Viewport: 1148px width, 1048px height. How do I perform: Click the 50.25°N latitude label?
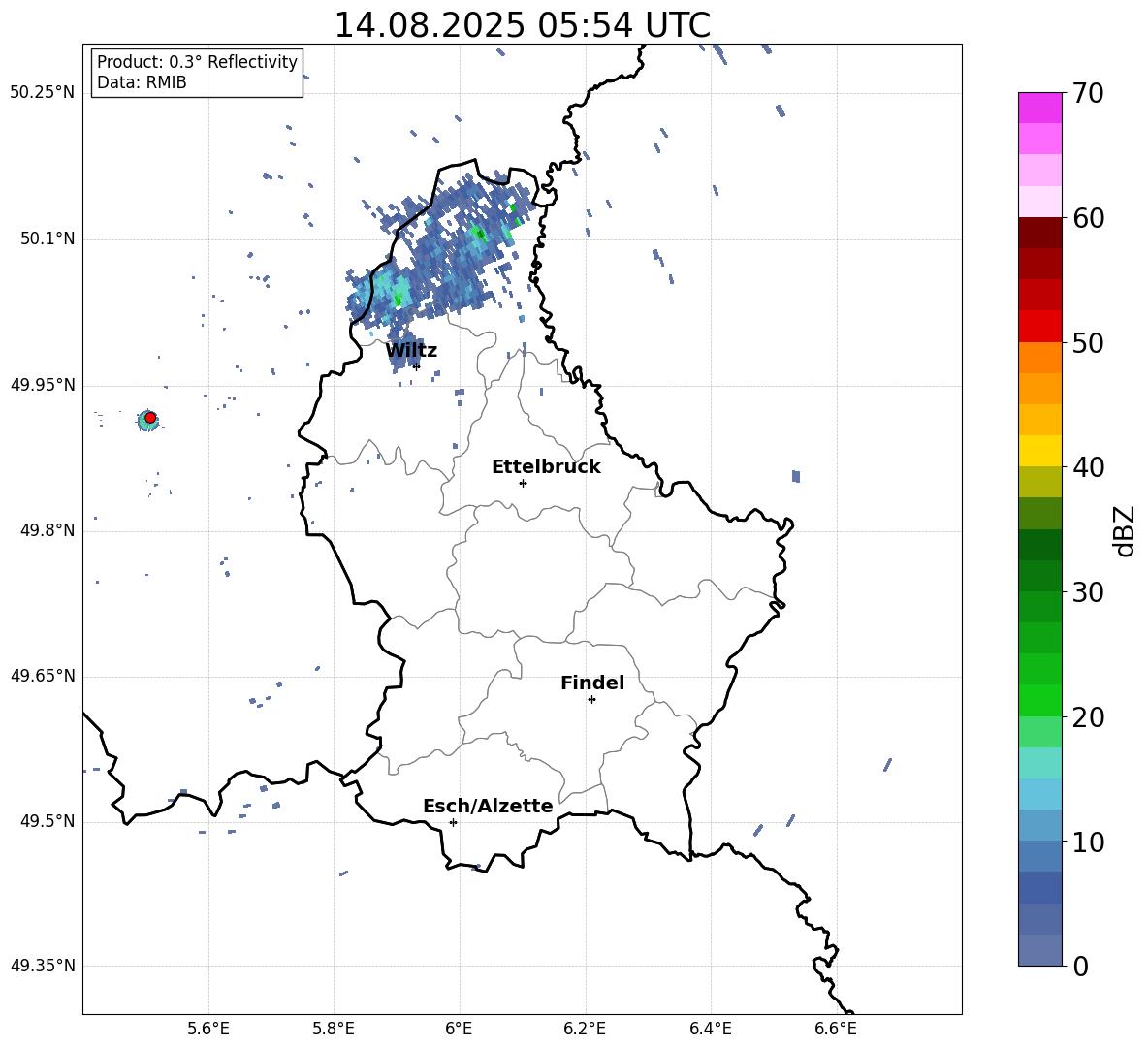43,93
